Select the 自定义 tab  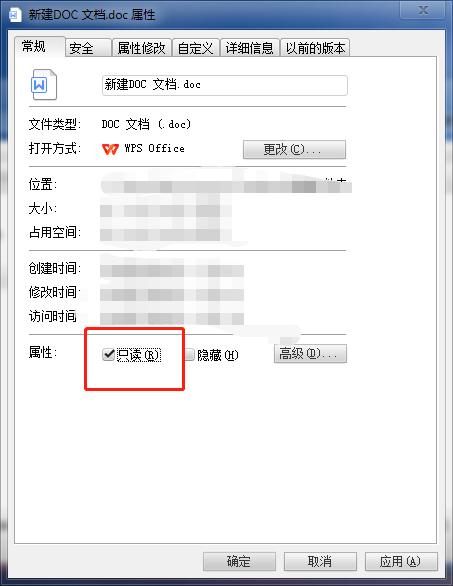196,48
